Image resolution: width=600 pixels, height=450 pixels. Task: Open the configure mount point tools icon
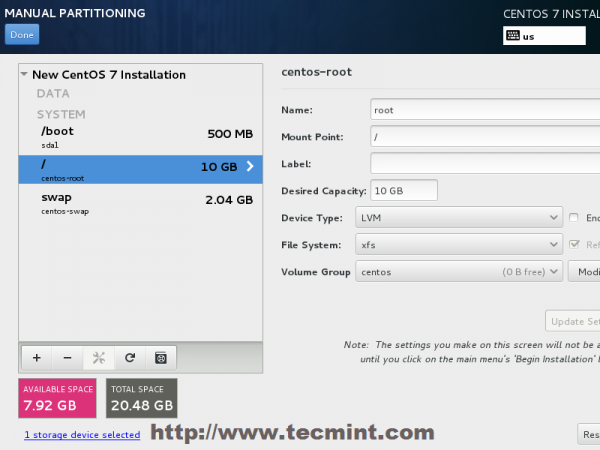[98, 357]
